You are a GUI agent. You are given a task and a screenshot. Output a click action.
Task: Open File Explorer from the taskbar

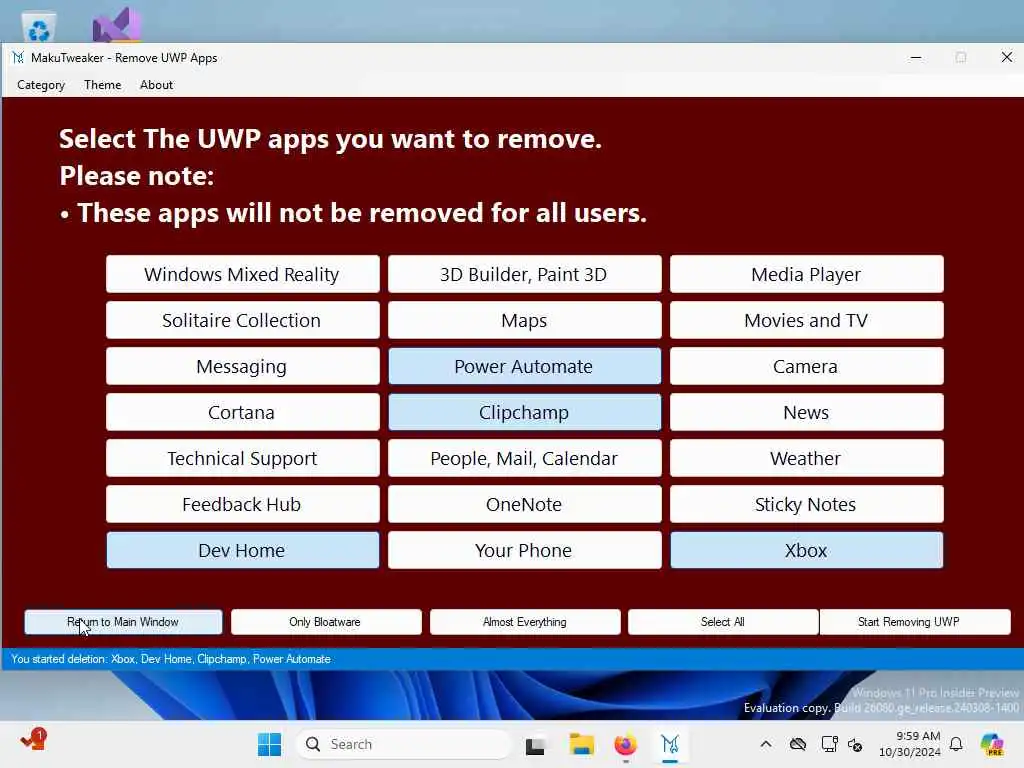click(581, 744)
